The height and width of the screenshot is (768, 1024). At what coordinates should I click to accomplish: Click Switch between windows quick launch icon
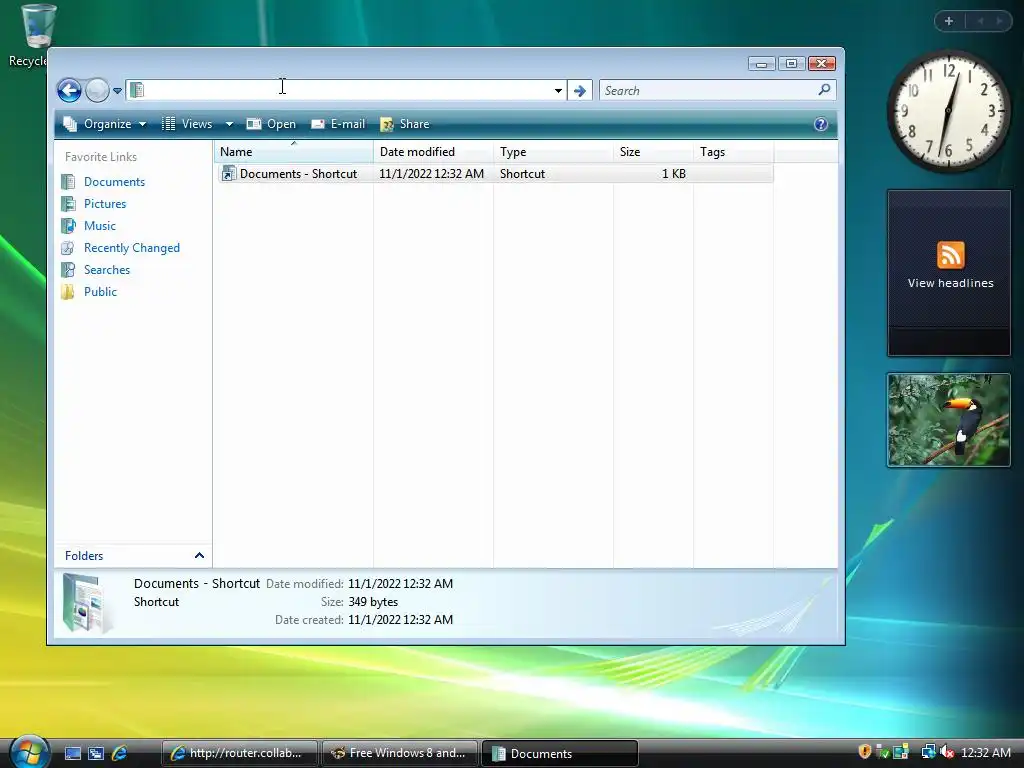point(96,753)
